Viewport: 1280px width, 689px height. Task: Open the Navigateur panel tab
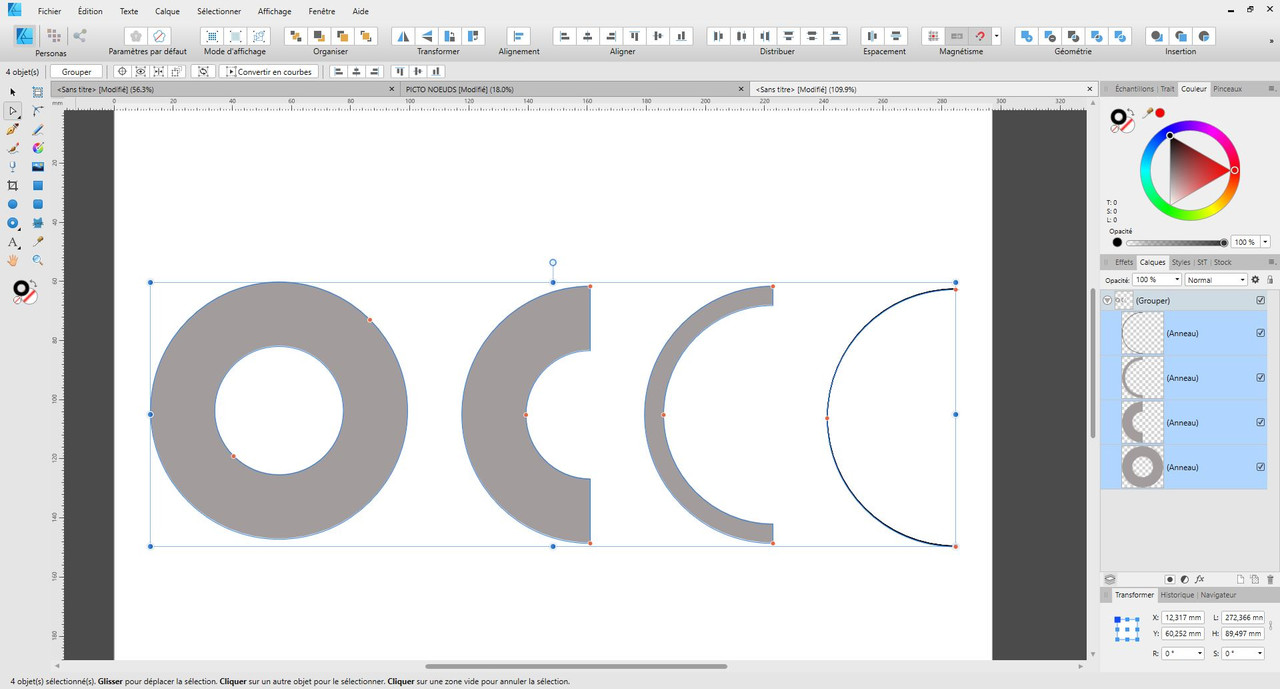[1218, 595]
